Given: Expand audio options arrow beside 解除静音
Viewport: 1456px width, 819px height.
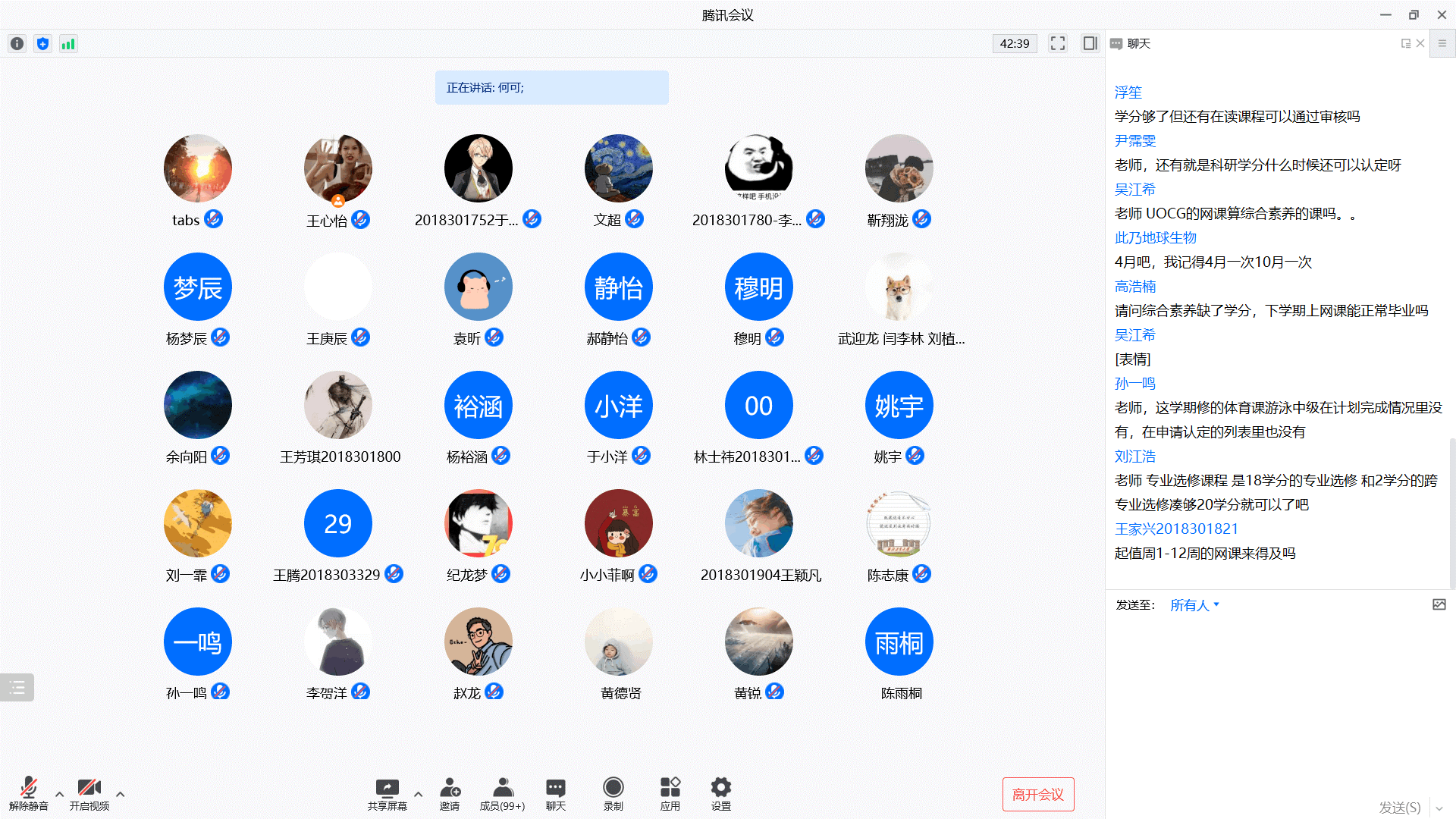Looking at the screenshot, I should (59, 794).
